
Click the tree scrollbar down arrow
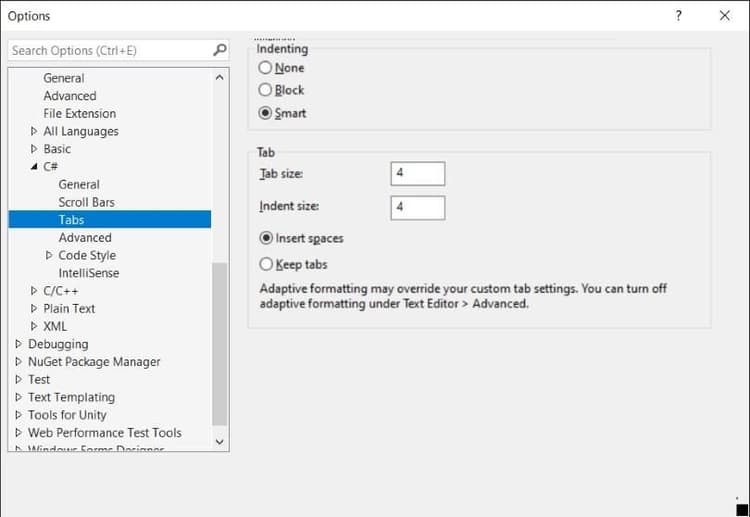point(220,441)
